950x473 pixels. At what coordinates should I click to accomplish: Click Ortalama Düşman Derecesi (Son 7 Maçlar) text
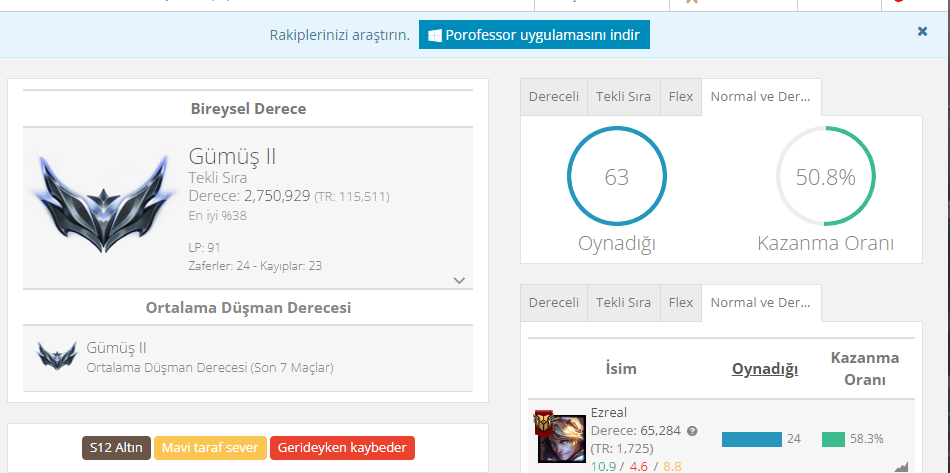[x=210, y=368]
